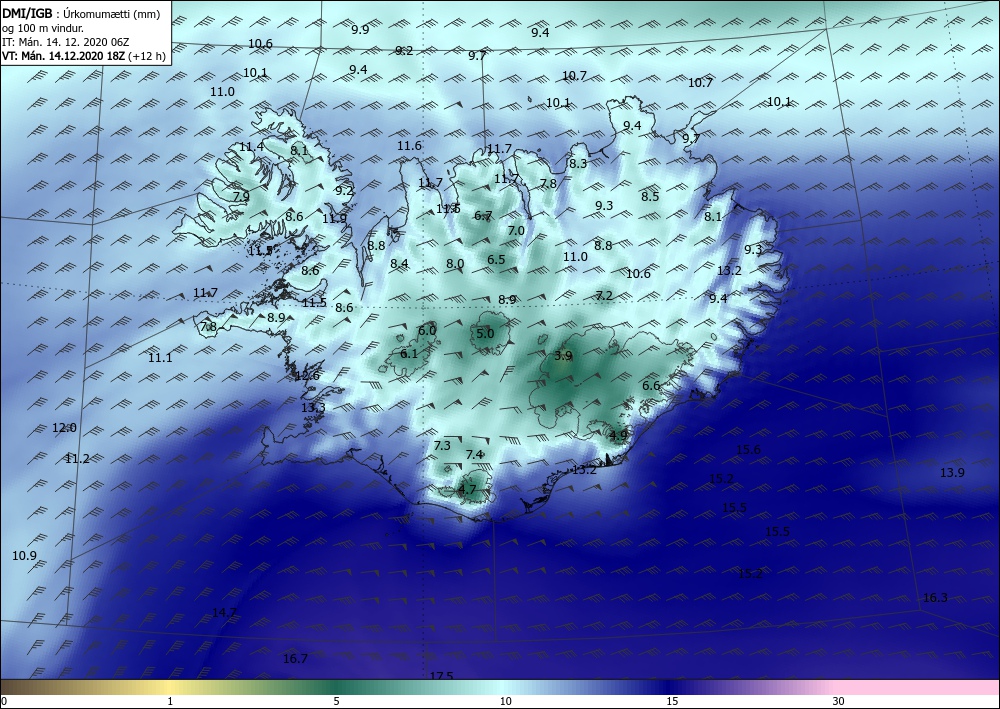
Task: Click the 5 label on the color scale
Action: [x=336, y=701]
